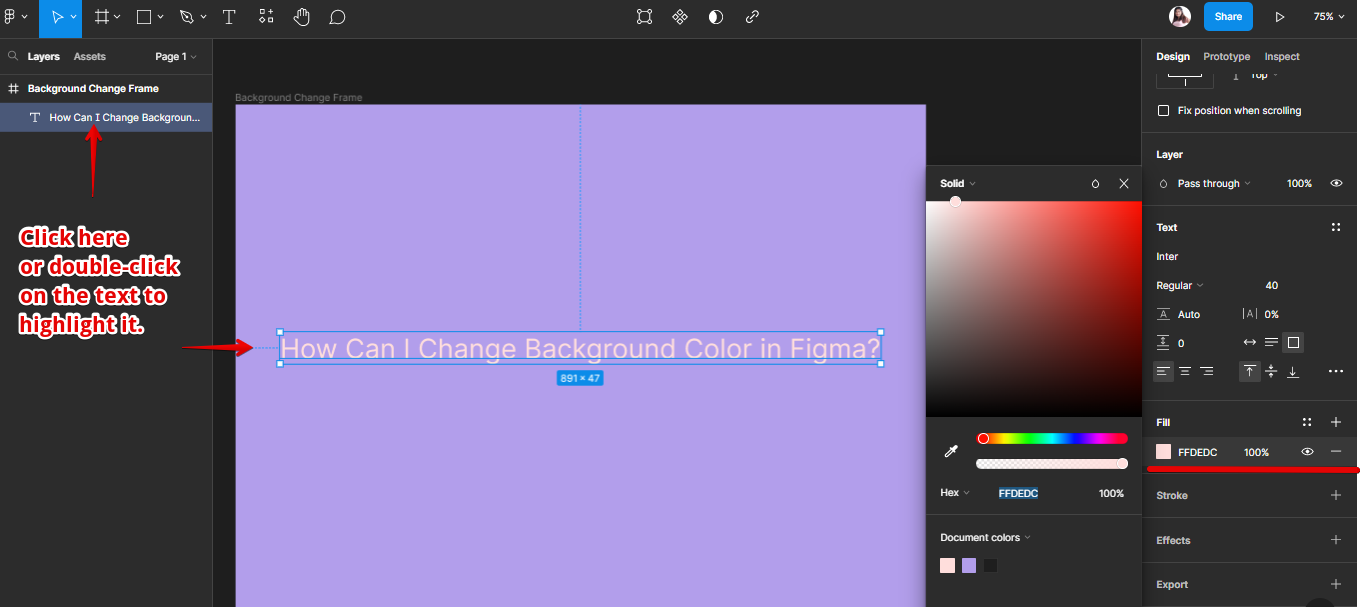
Task: Click the blue Share button
Action: pos(1228,17)
